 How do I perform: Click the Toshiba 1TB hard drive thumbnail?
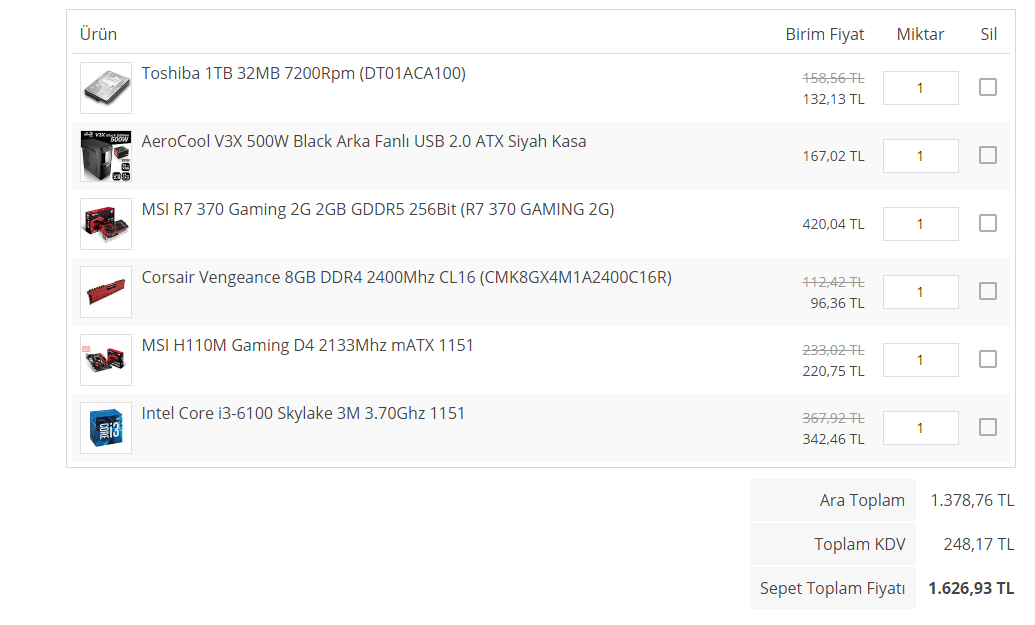[106, 88]
